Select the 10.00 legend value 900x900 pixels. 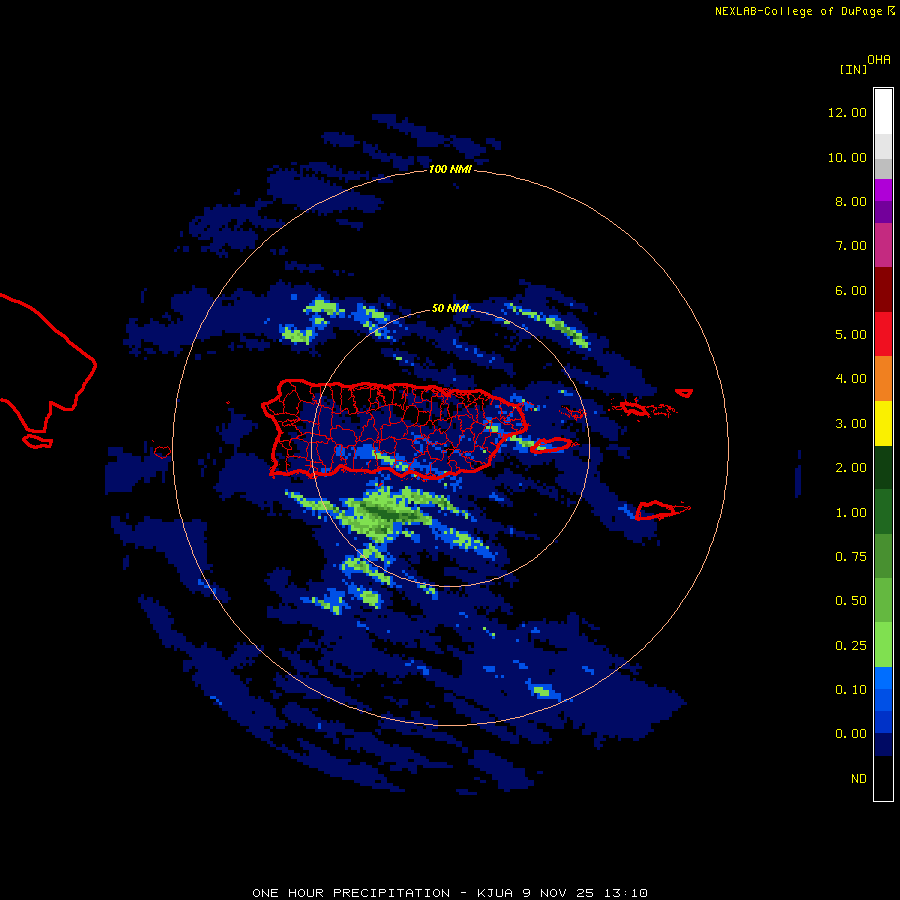pos(847,157)
